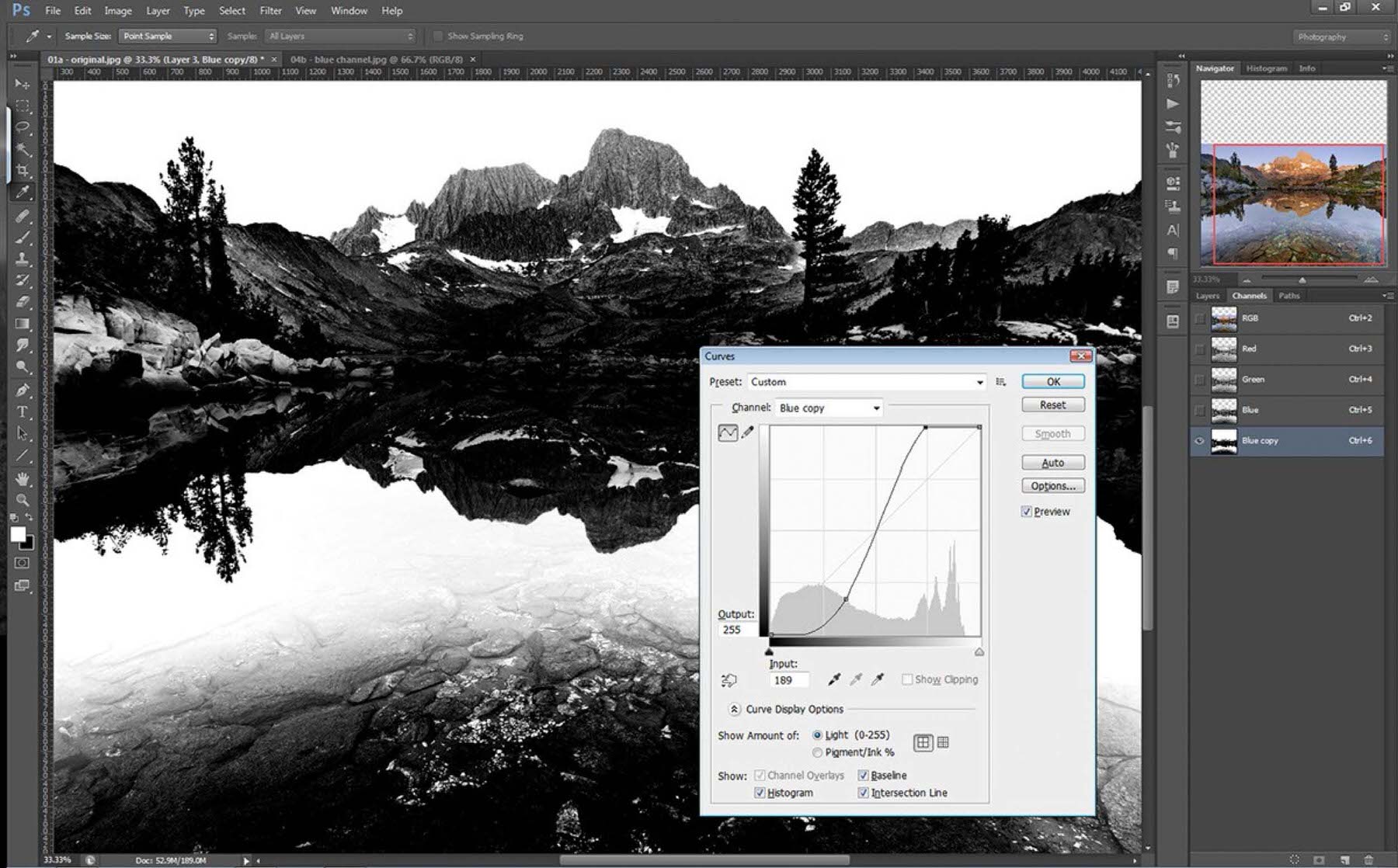
Task: Open the Character panel icon
Action: tap(1173, 230)
